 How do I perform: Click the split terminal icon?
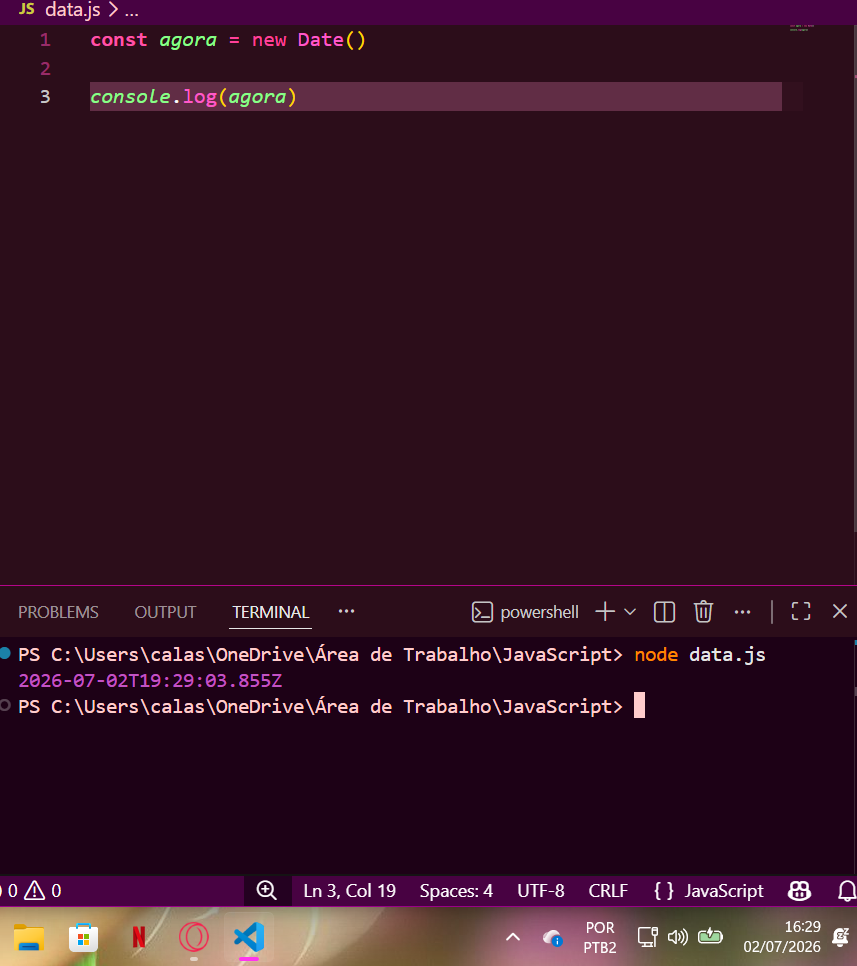pos(664,612)
